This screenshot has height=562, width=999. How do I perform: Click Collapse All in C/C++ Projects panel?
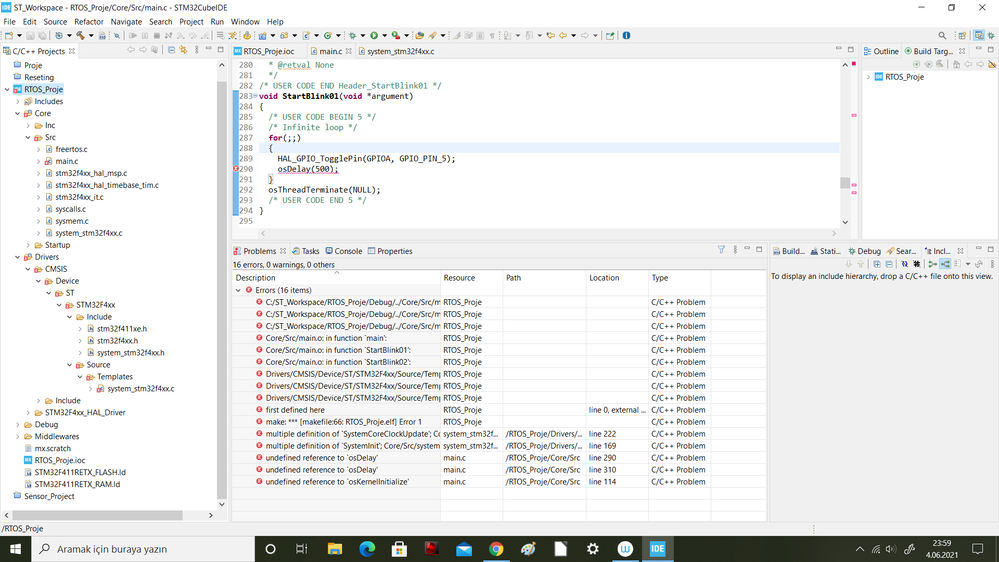coord(171,50)
